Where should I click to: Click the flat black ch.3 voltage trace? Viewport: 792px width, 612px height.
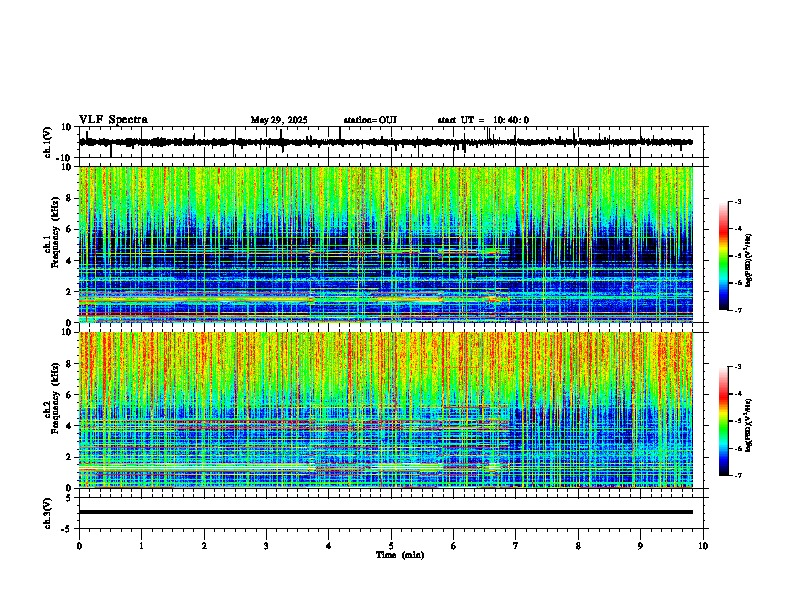[386, 512]
